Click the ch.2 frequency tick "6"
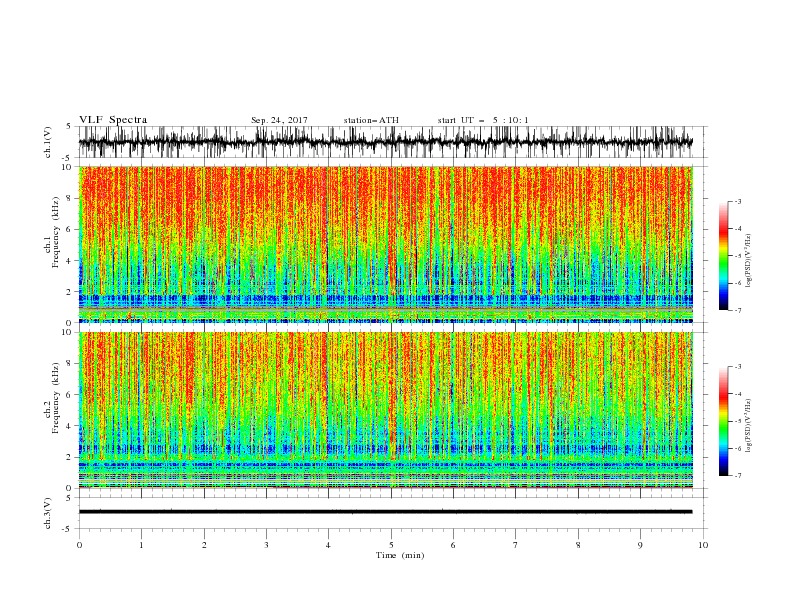792x612 pixels. click(x=70, y=395)
